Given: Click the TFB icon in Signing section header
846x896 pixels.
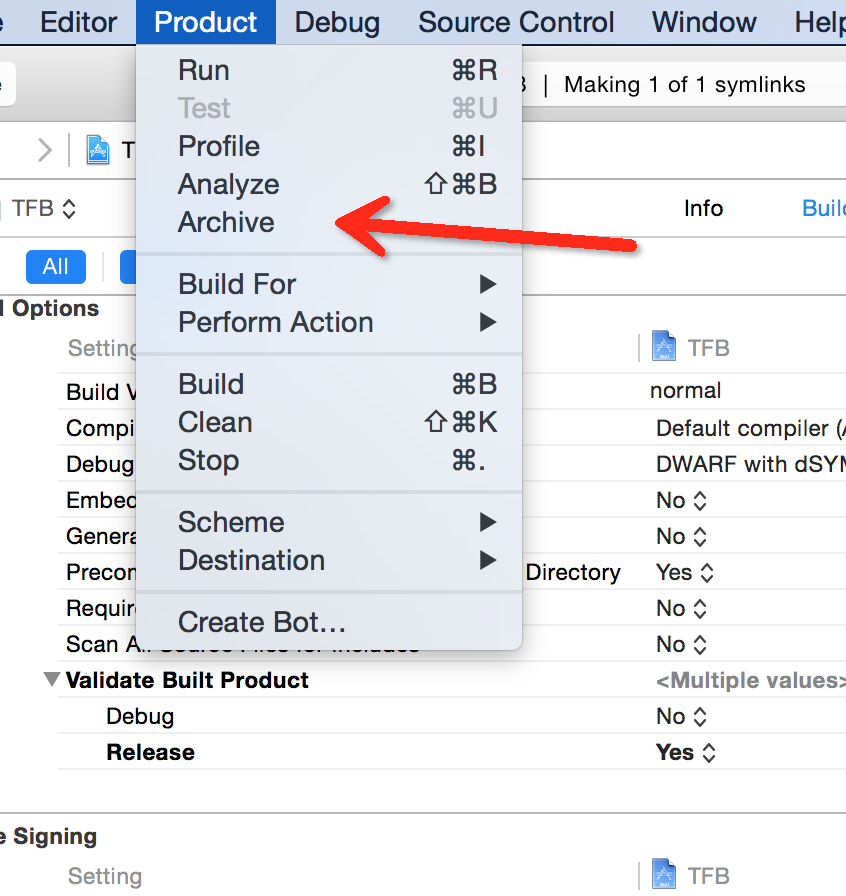Looking at the screenshot, I should click(664, 874).
